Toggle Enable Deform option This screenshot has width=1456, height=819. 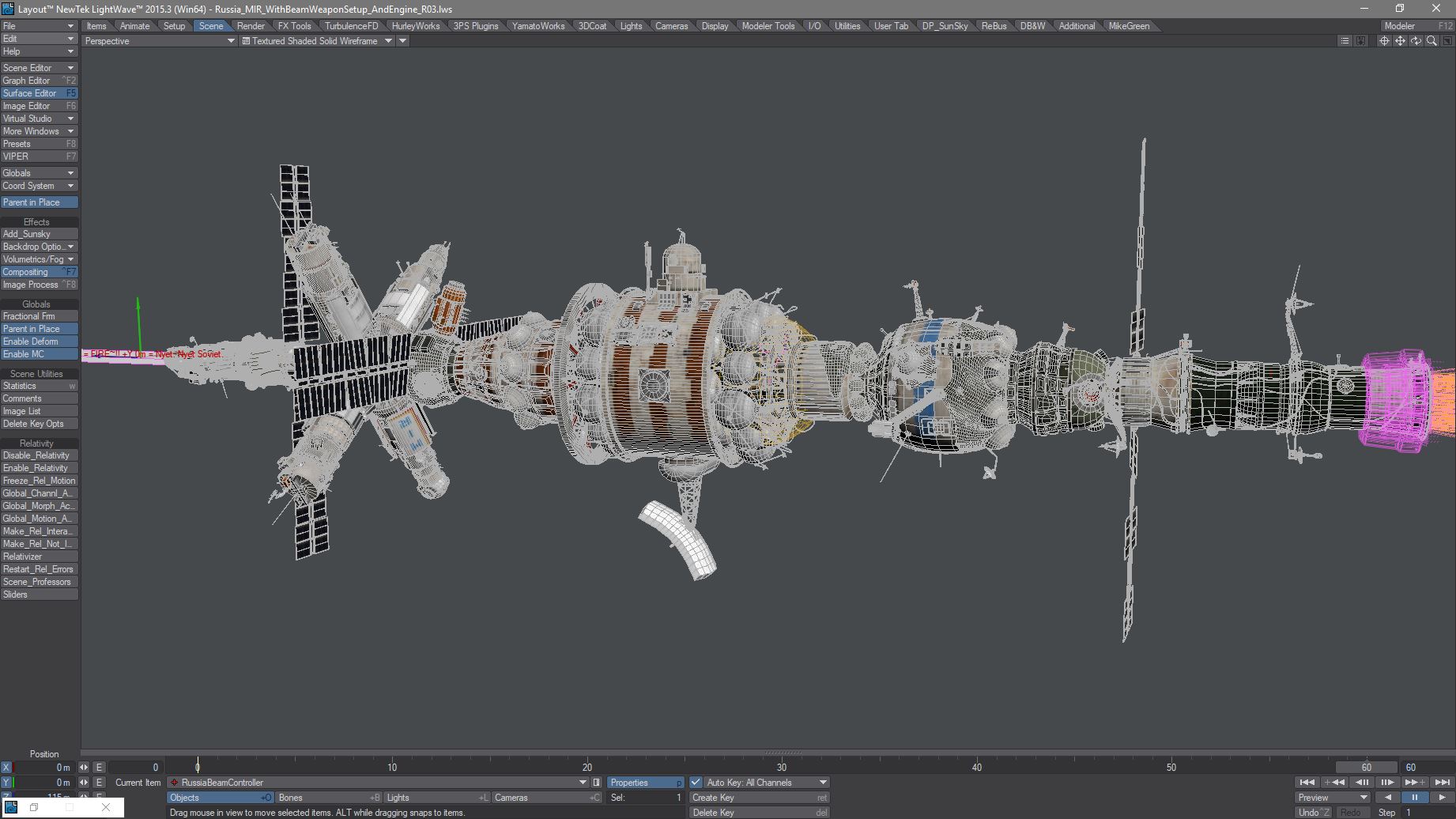39,342
